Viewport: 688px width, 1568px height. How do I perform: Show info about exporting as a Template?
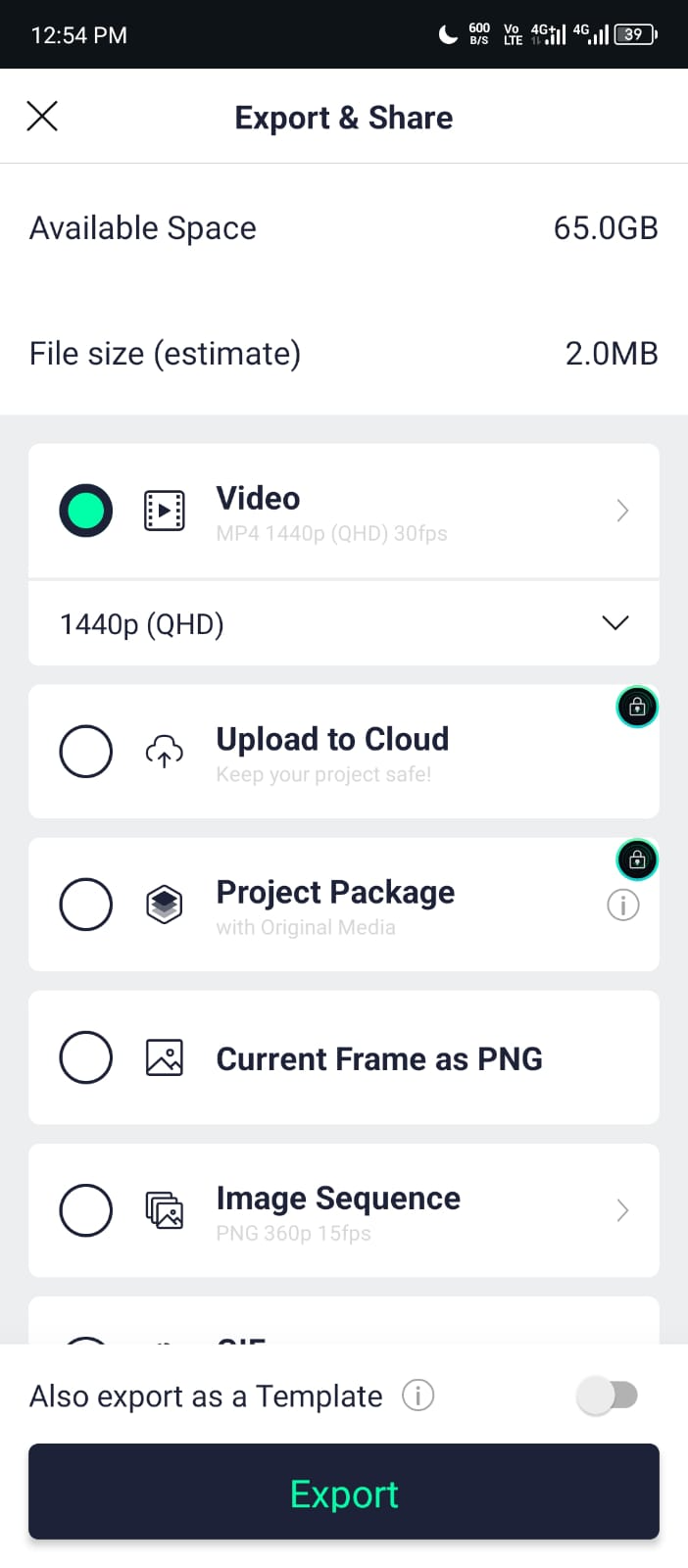(x=418, y=1395)
